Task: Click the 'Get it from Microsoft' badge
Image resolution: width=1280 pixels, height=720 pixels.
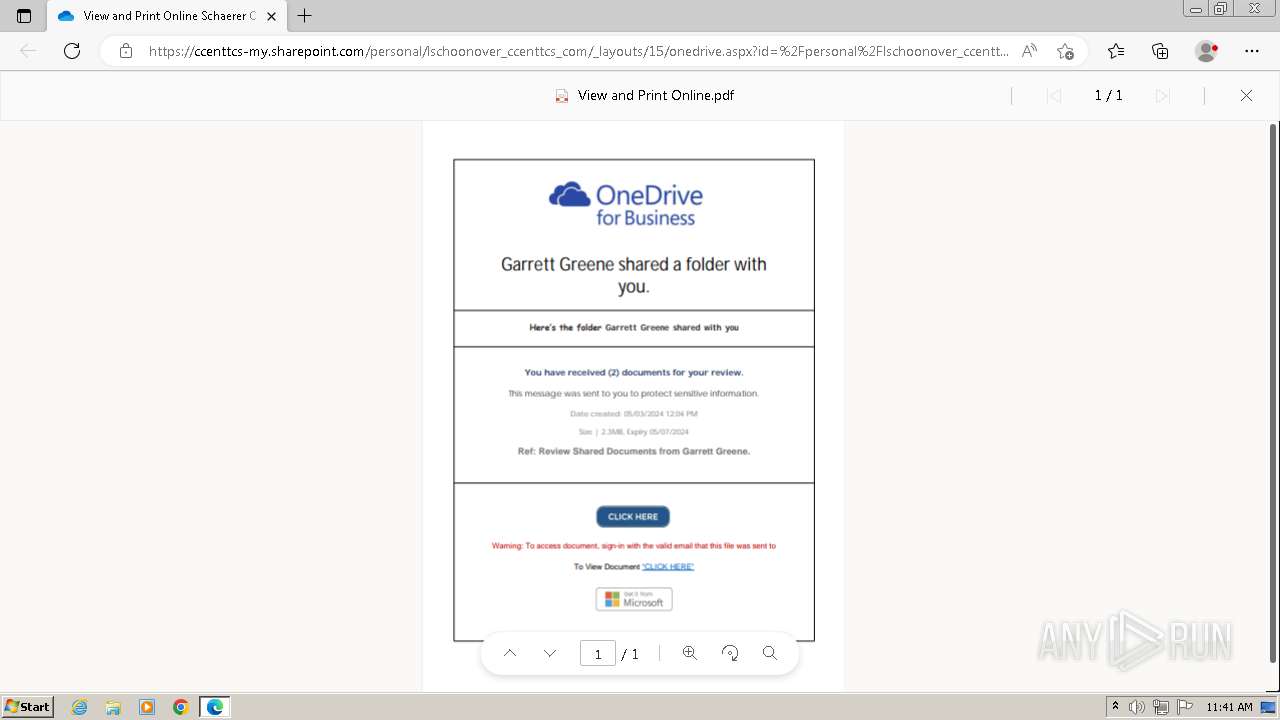Action: click(x=634, y=599)
